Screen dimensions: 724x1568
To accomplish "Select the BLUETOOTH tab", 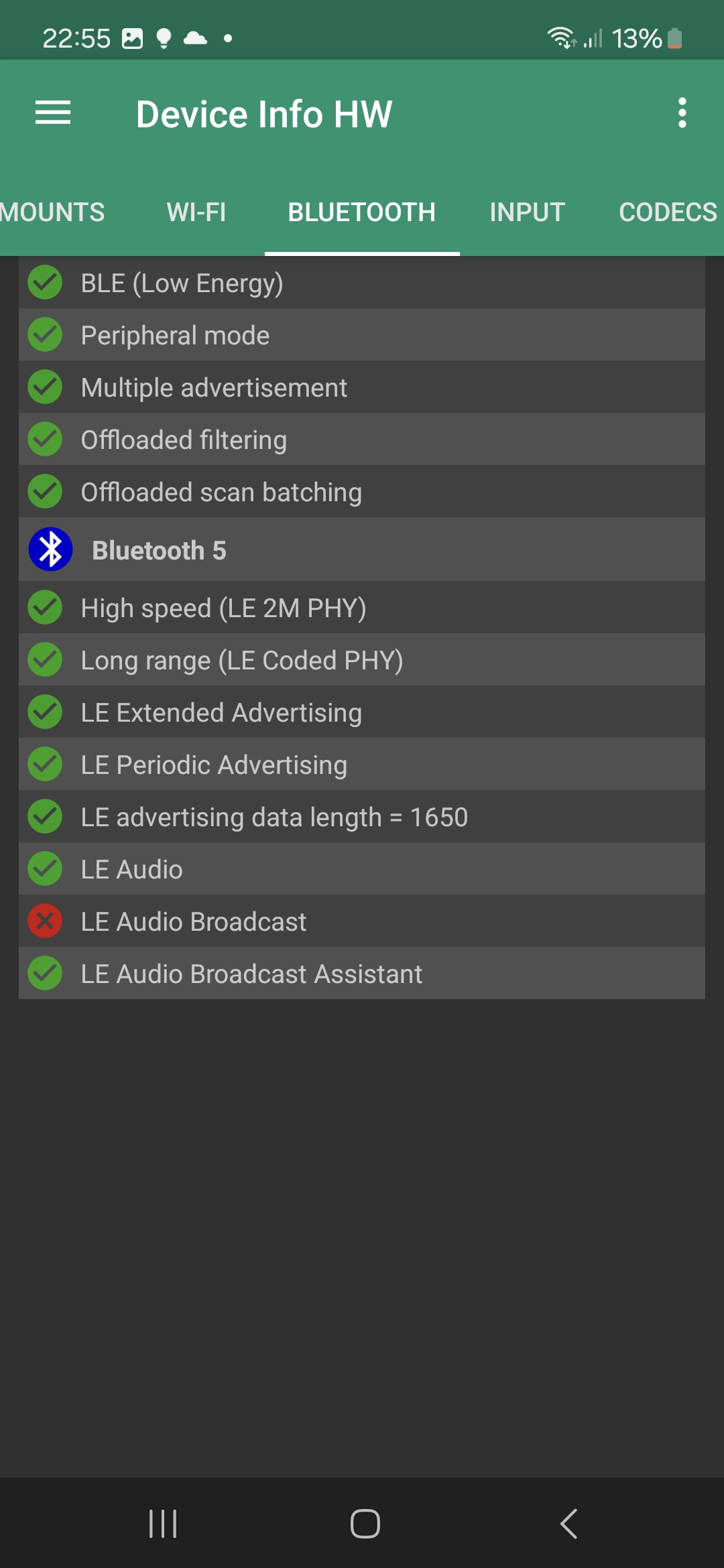I will (x=361, y=212).
